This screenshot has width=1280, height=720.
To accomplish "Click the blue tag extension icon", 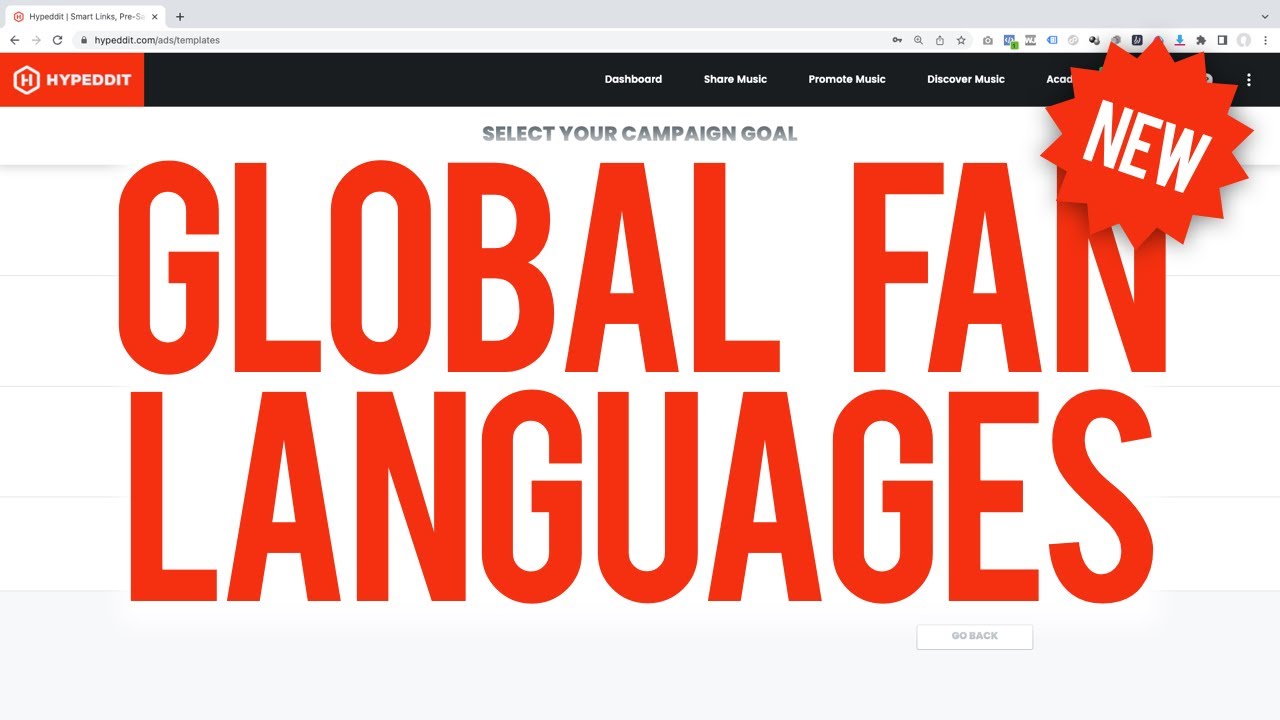I will 1052,40.
